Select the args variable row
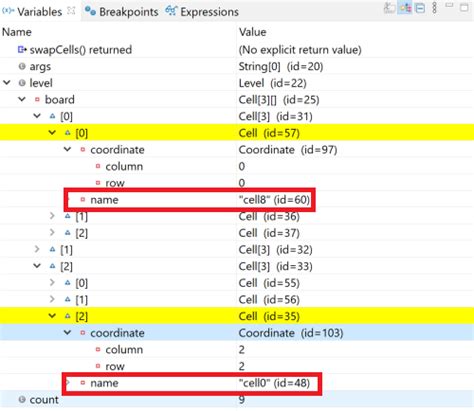Screen dimensions: 474x411 pos(237,66)
